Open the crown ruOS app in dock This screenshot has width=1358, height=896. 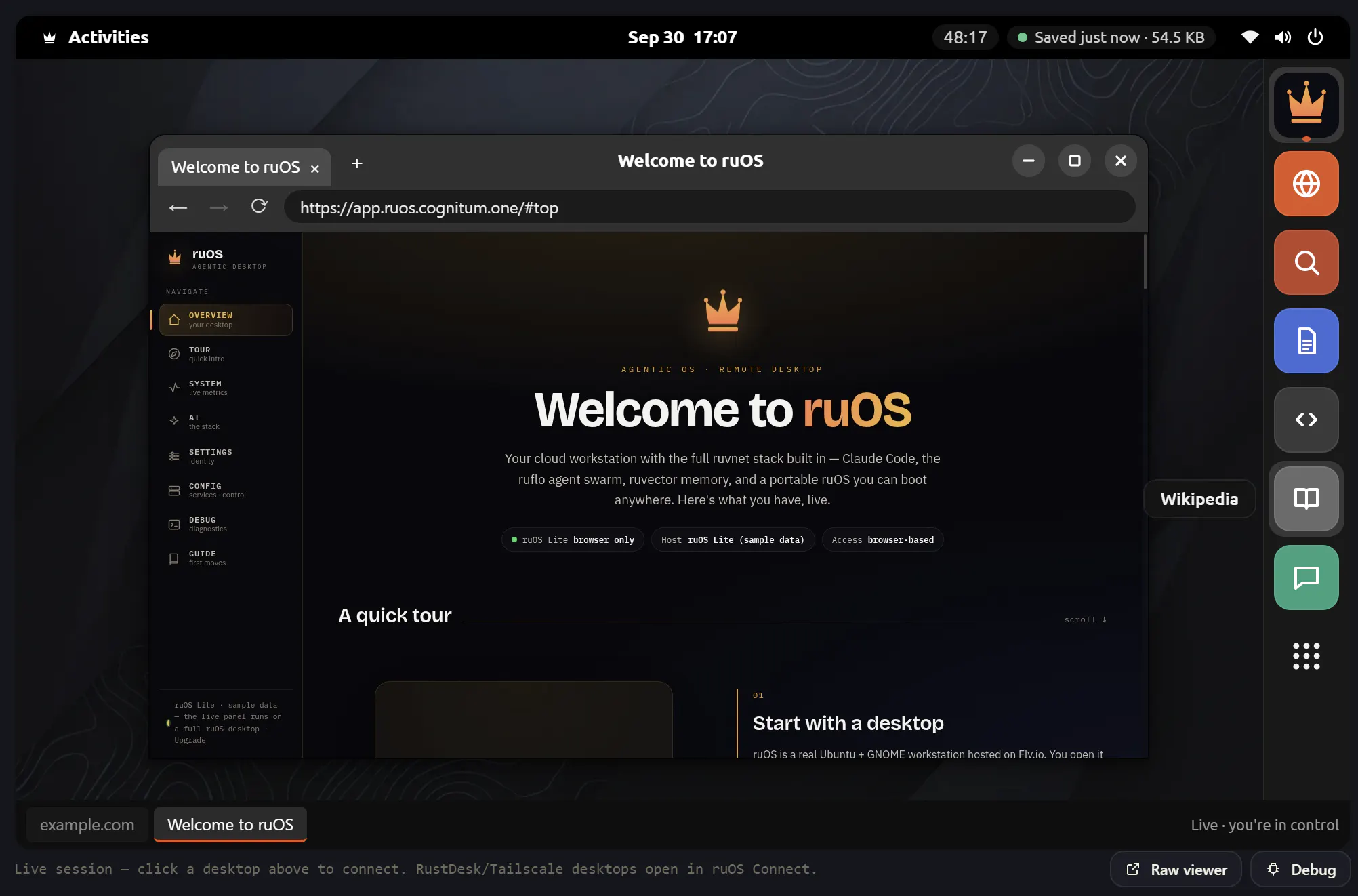pos(1306,105)
